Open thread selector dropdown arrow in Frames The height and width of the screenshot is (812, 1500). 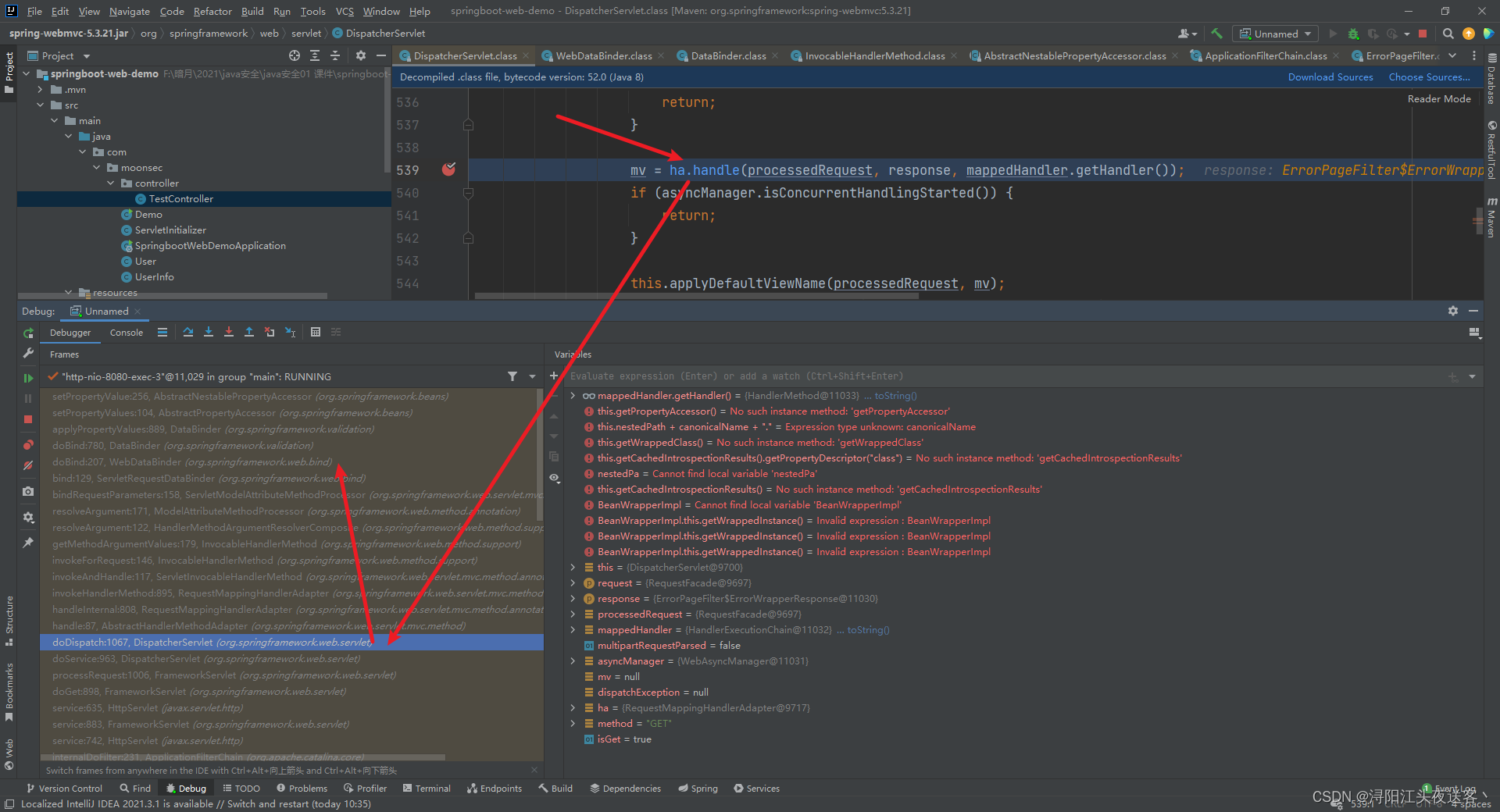pos(533,376)
